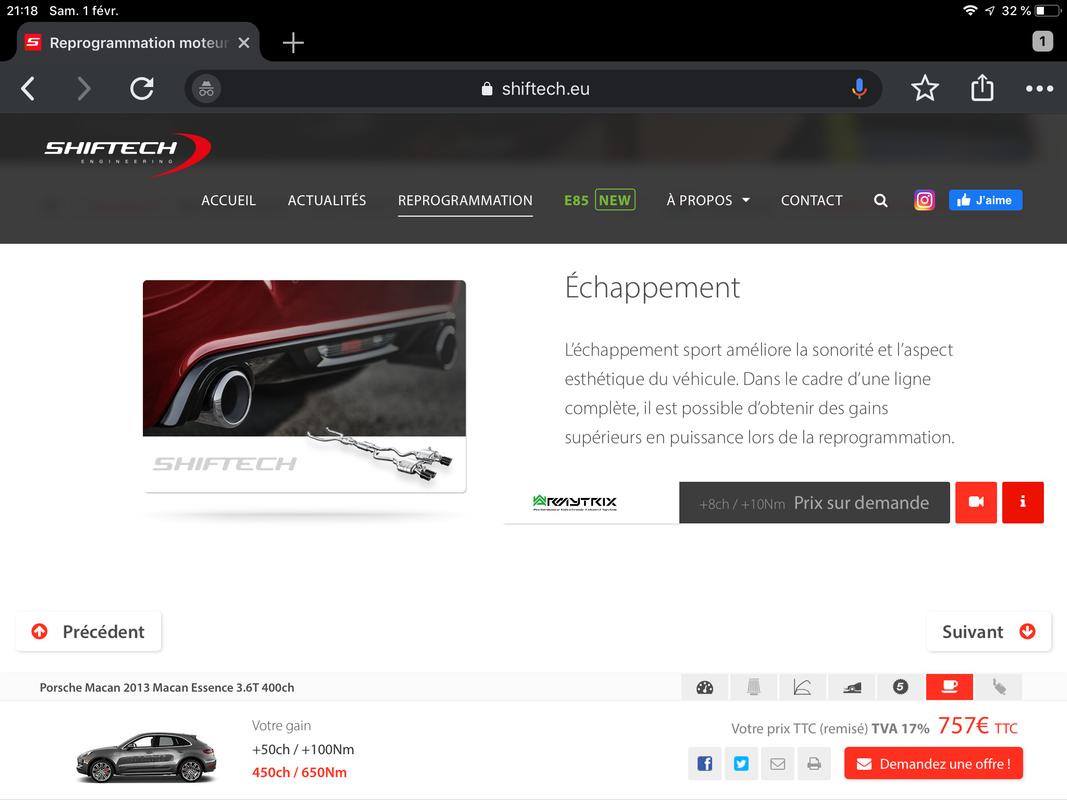The height and width of the screenshot is (800, 1067).
Task: Show exhaust info with the i button
Action: (1022, 502)
